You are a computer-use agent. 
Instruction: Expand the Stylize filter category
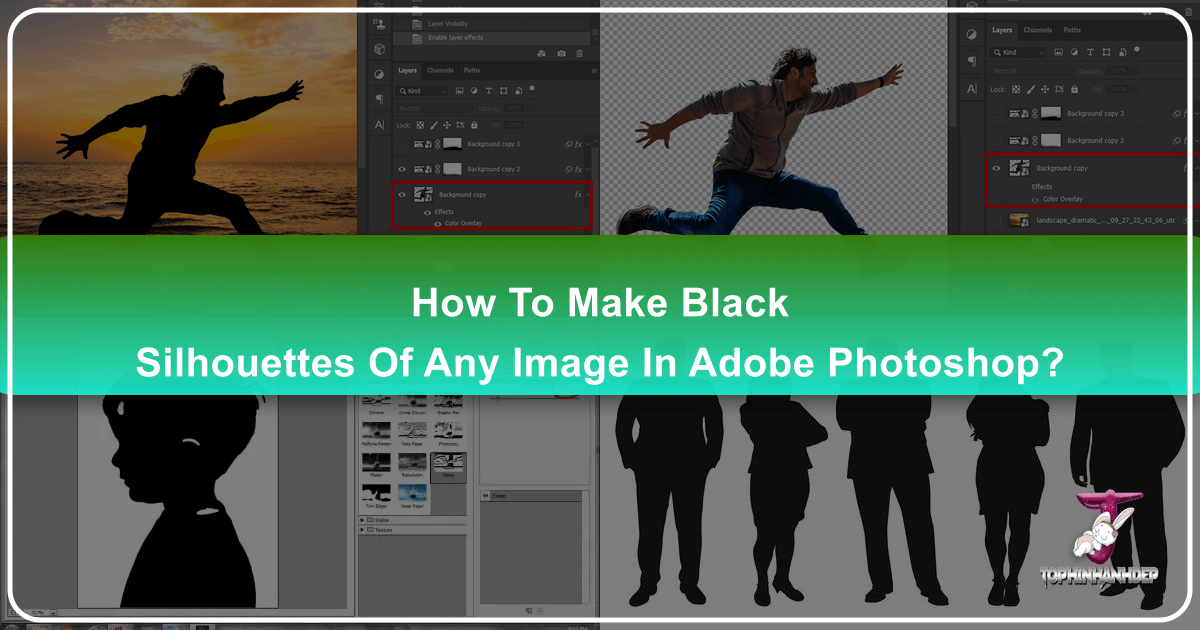coord(382,520)
